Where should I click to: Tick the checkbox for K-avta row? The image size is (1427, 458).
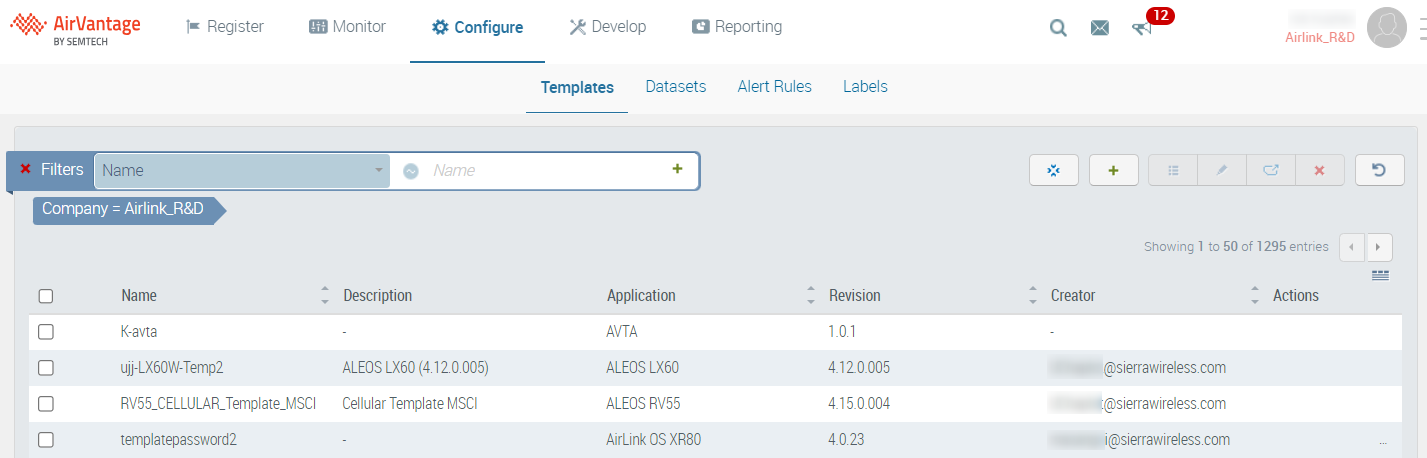click(x=45, y=332)
